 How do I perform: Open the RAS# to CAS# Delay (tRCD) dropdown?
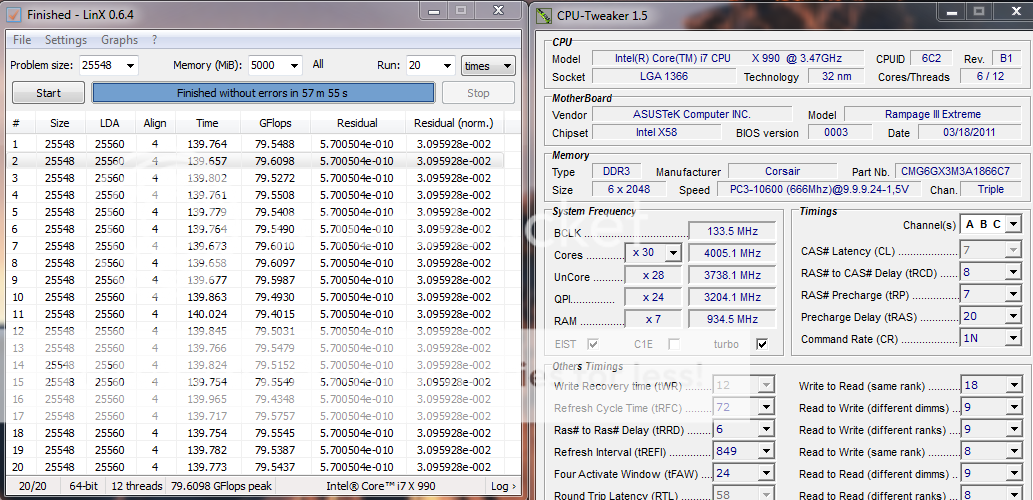tap(1013, 272)
